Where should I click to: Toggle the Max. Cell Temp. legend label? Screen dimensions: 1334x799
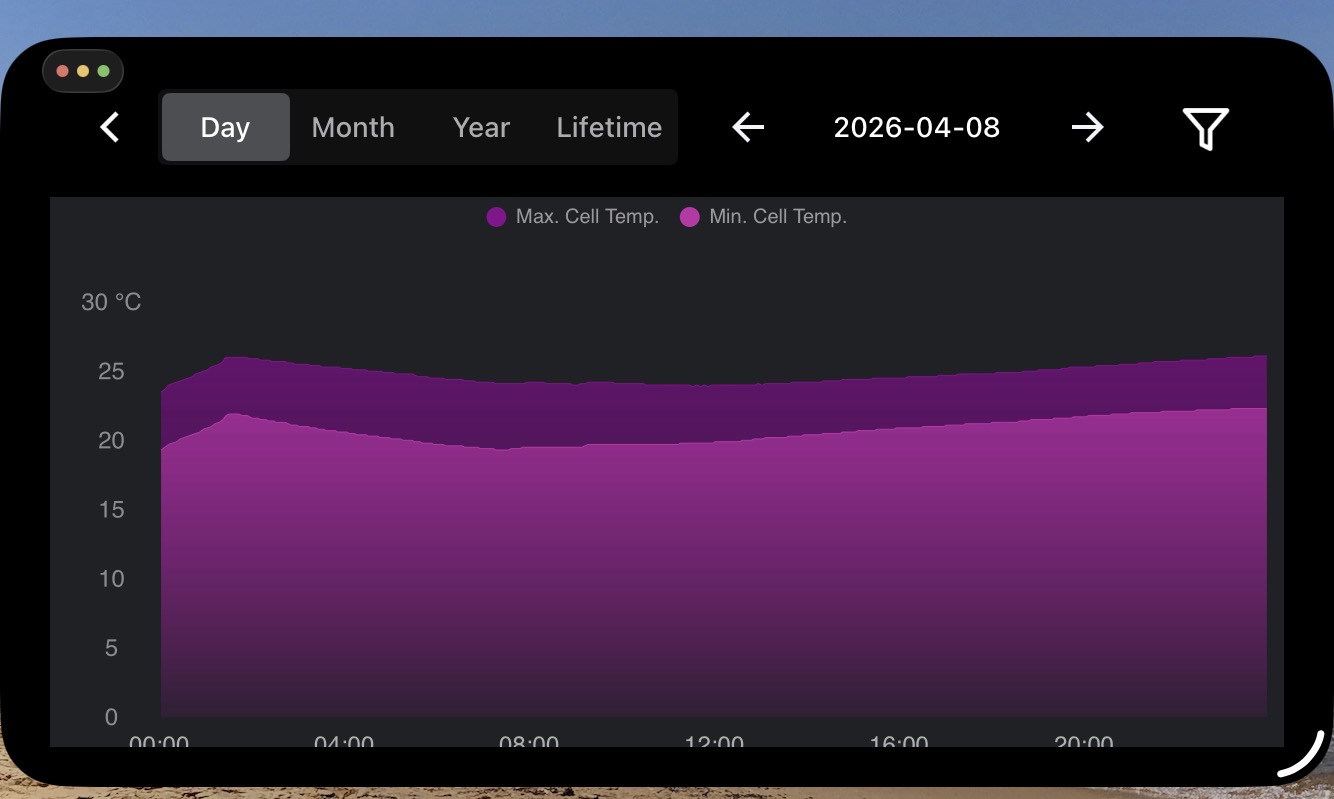pyautogui.click(x=587, y=217)
